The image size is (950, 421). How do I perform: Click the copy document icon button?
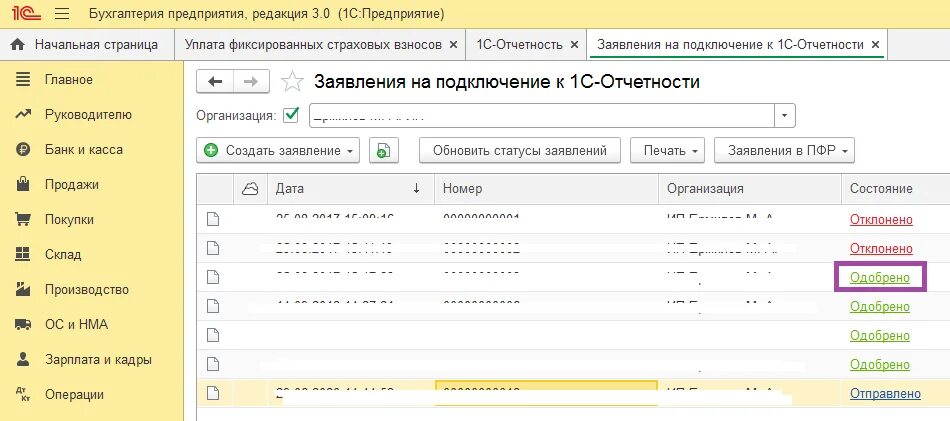click(384, 150)
